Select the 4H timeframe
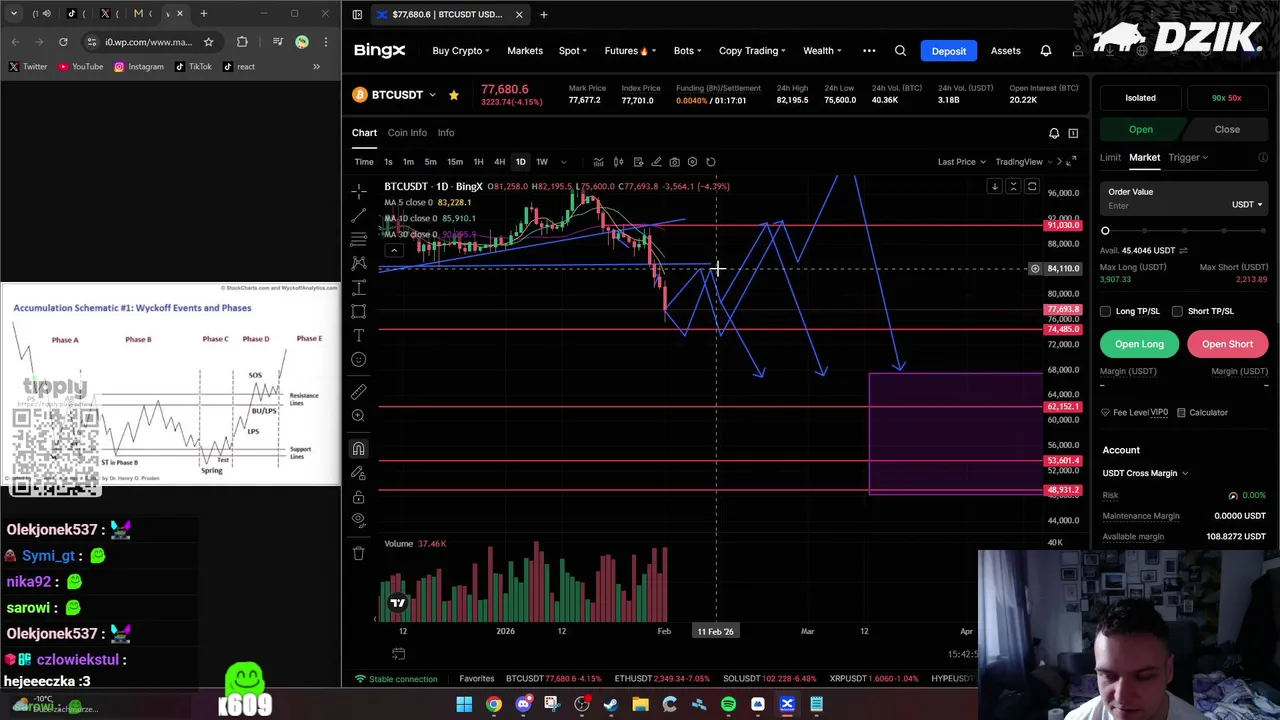This screenshot has height=720, width=1280. pyautogui.click(x=499, y=162)
